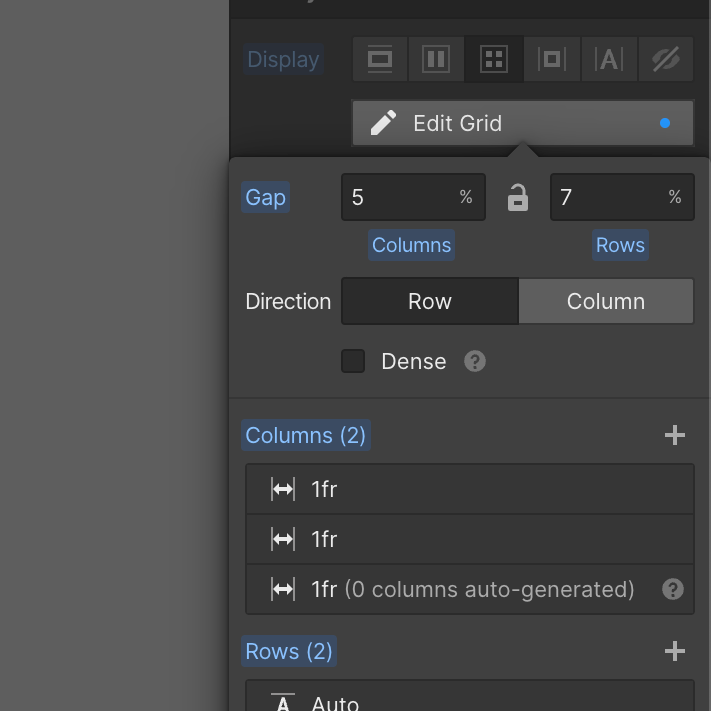Click the pencil icon on Edit Grid

(x=383, y=123)
